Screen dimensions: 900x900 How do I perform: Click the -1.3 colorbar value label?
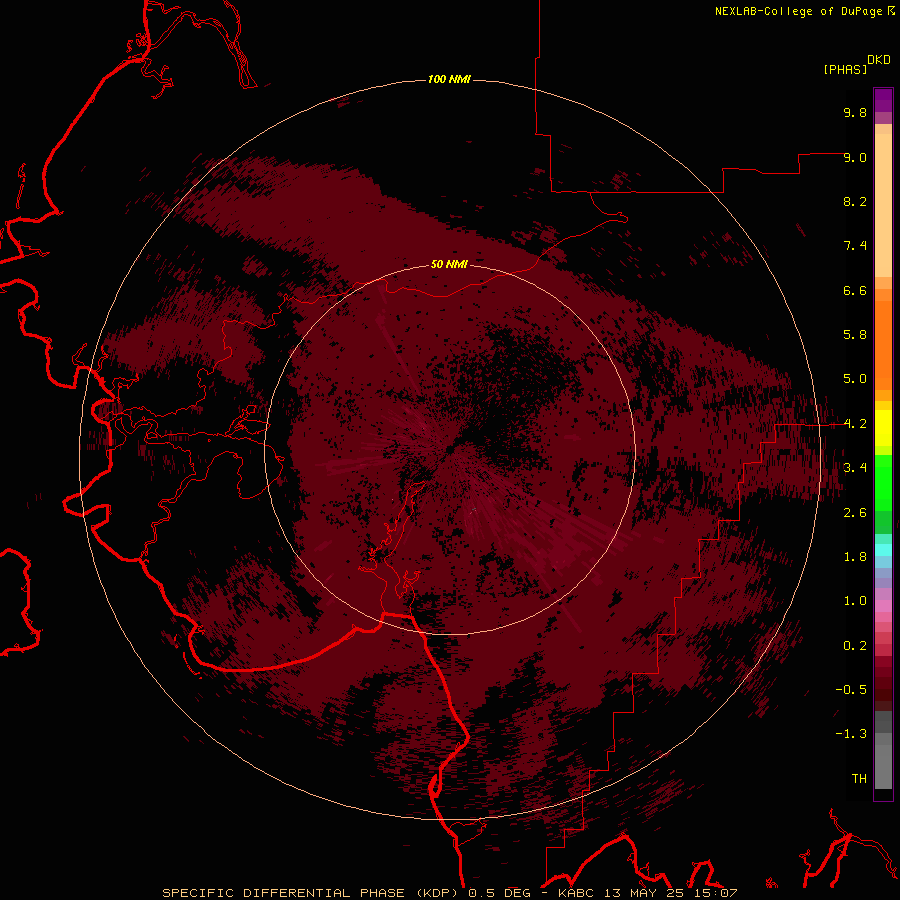pos(851,734)
